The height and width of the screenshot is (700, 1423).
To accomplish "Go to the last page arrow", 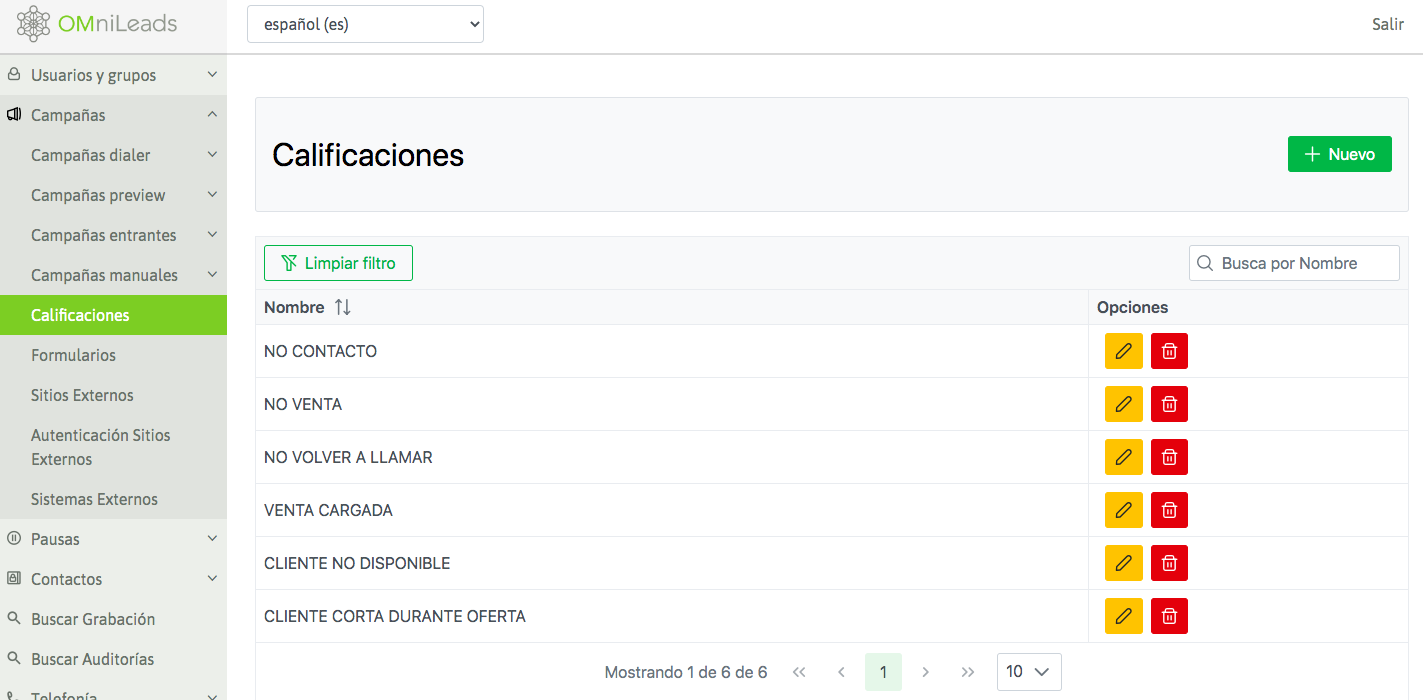I will pyautogui.click(x=967, y=672).
